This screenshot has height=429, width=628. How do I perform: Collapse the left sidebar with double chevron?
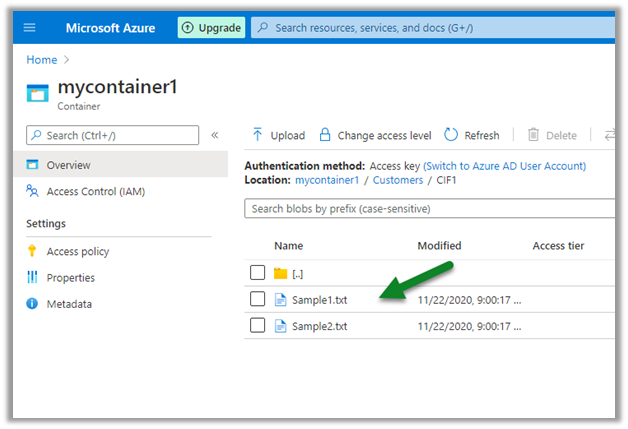[214, 135]
